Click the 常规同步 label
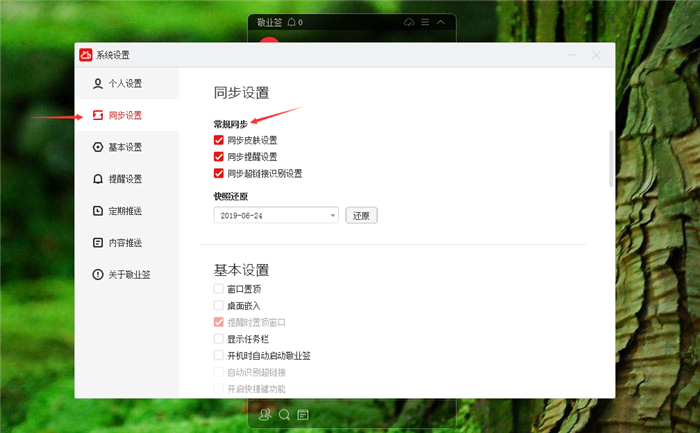 (230, 124)
